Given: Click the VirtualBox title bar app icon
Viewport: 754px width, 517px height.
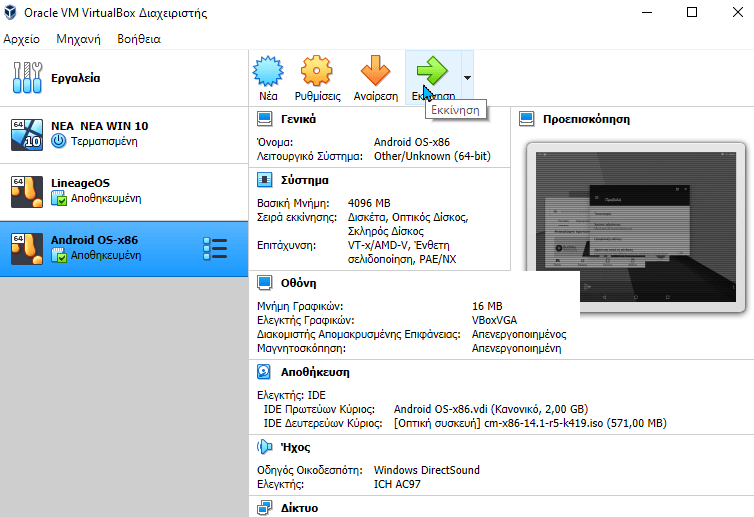Looking at the screenshot, I should [11, 13].
